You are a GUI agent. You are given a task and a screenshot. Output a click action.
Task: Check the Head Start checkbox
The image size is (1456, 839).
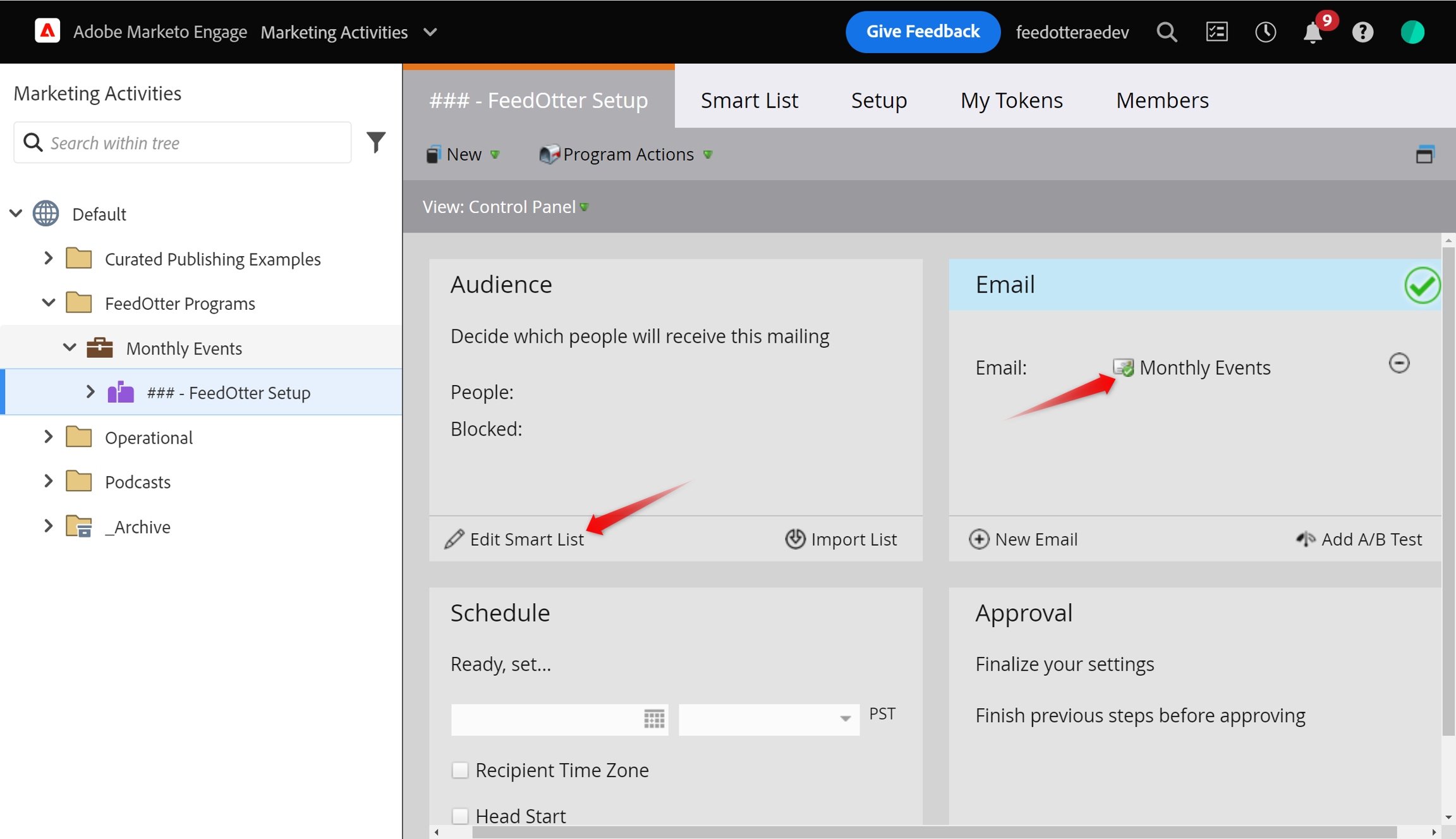point(460,816)
